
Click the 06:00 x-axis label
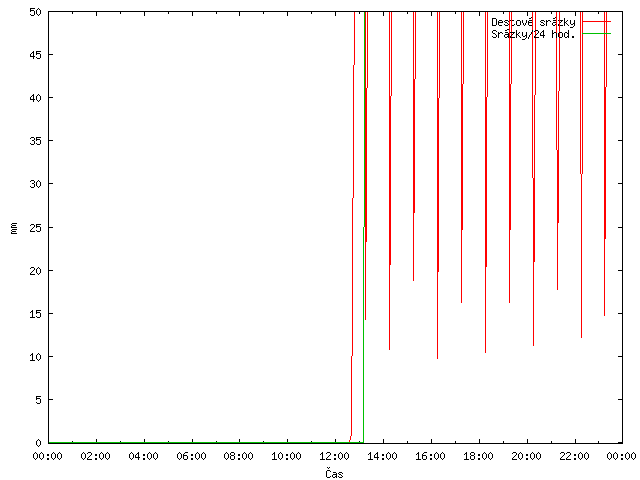tap(191, 456)
